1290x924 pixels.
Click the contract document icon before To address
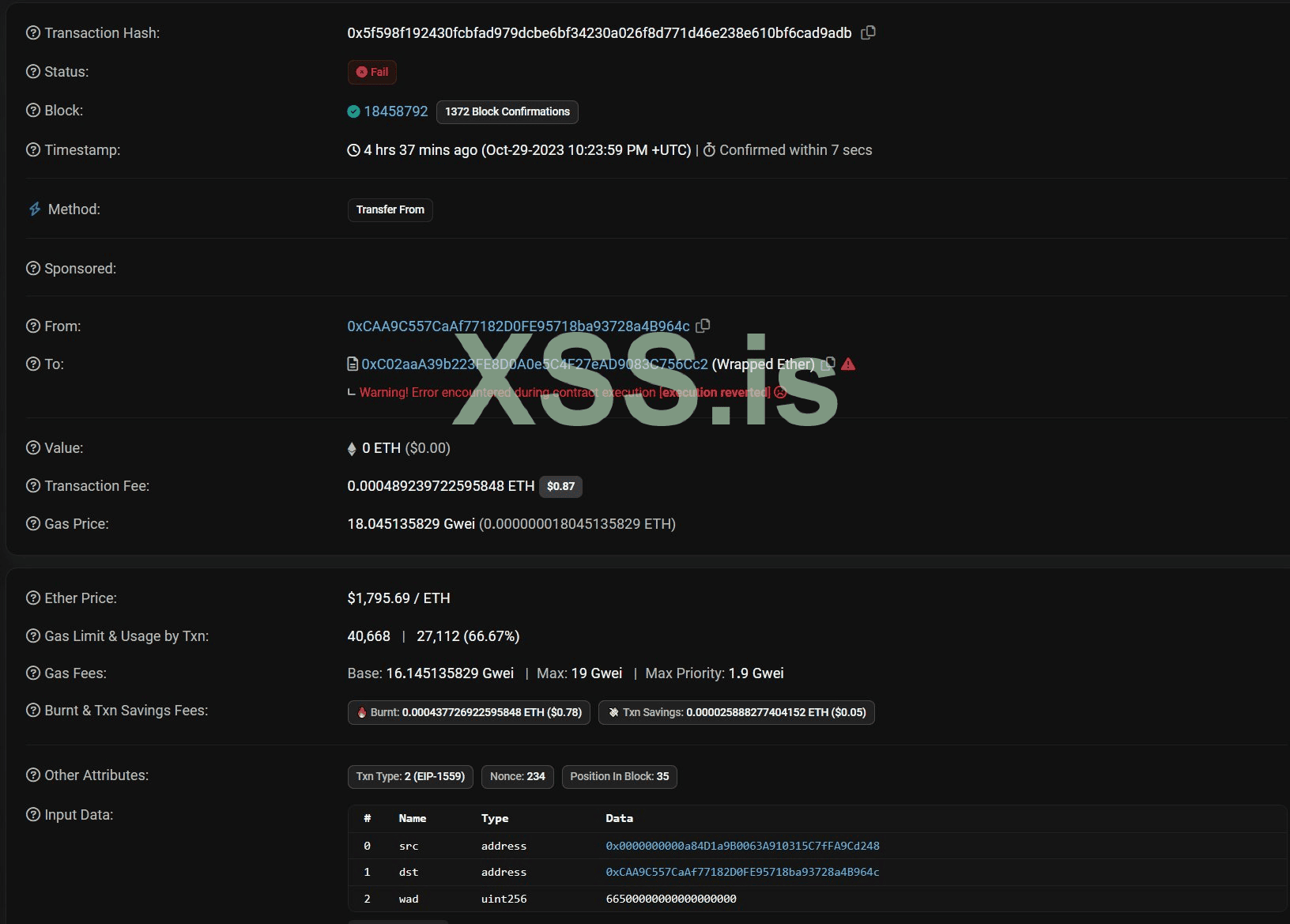353,364
